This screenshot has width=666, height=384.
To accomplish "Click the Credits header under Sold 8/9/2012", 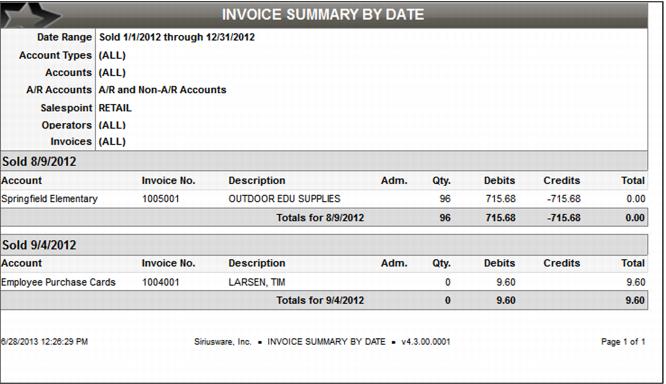I will 562,181.
